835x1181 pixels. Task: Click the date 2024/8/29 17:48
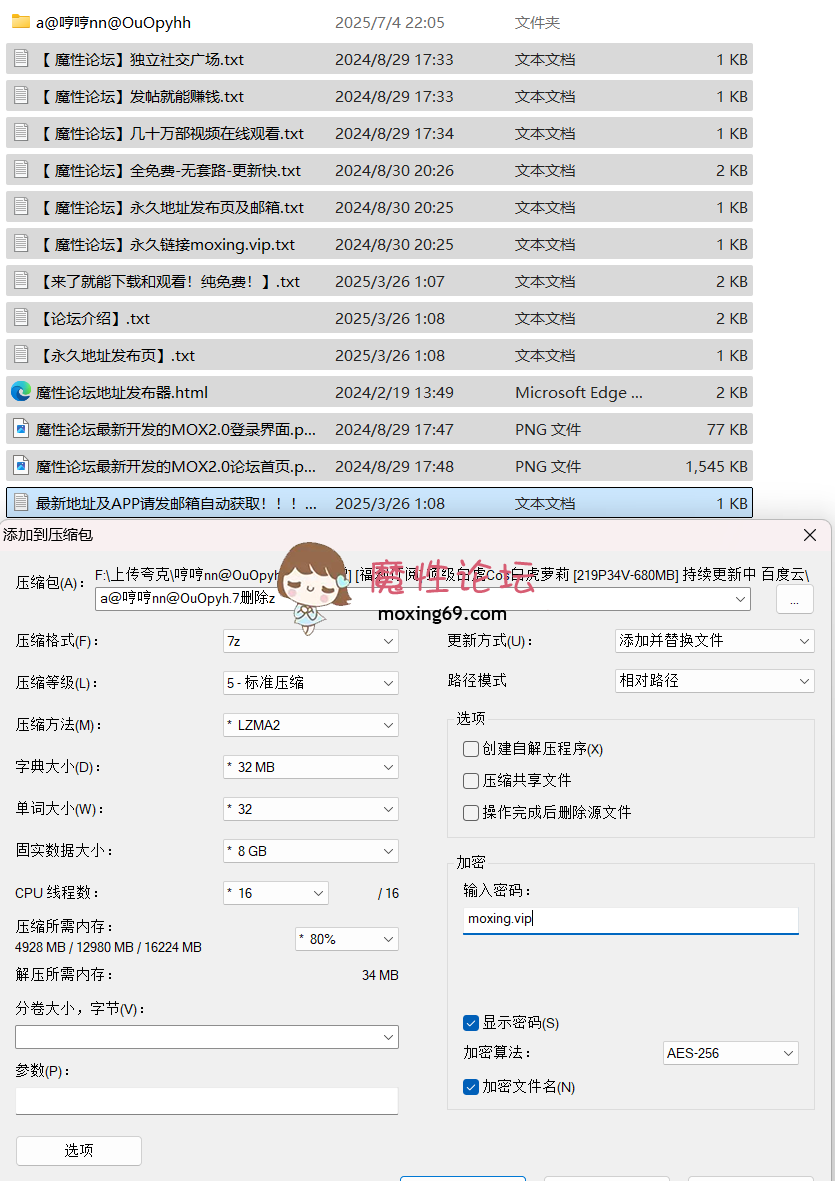point(395,467)
